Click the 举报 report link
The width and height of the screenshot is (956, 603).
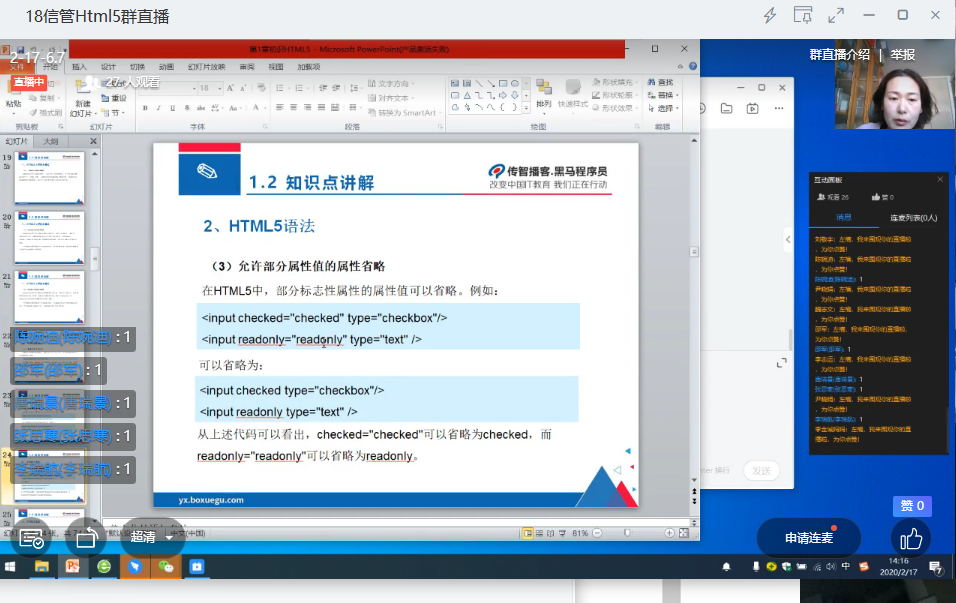click(903, 55)
